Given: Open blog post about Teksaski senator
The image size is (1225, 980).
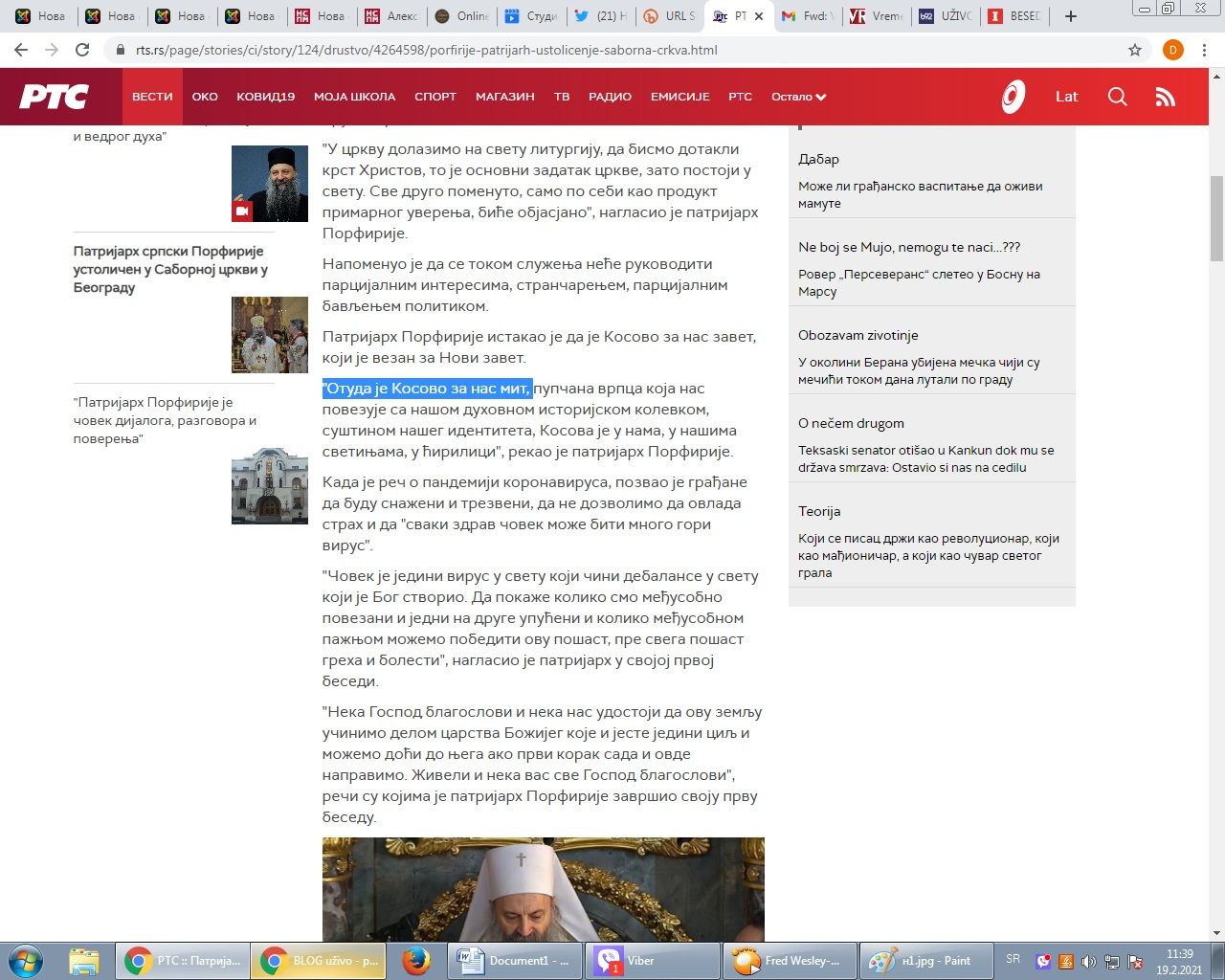Looking at the screenshot, I should point(925,458).
